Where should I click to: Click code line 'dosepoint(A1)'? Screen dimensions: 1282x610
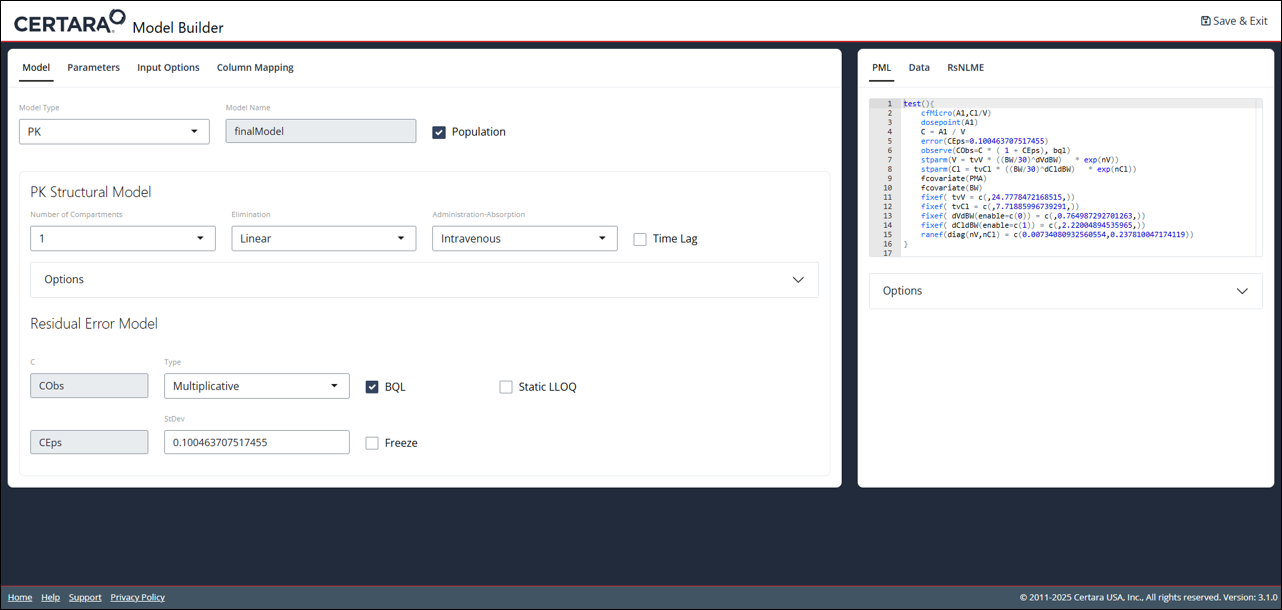(951, 122)
